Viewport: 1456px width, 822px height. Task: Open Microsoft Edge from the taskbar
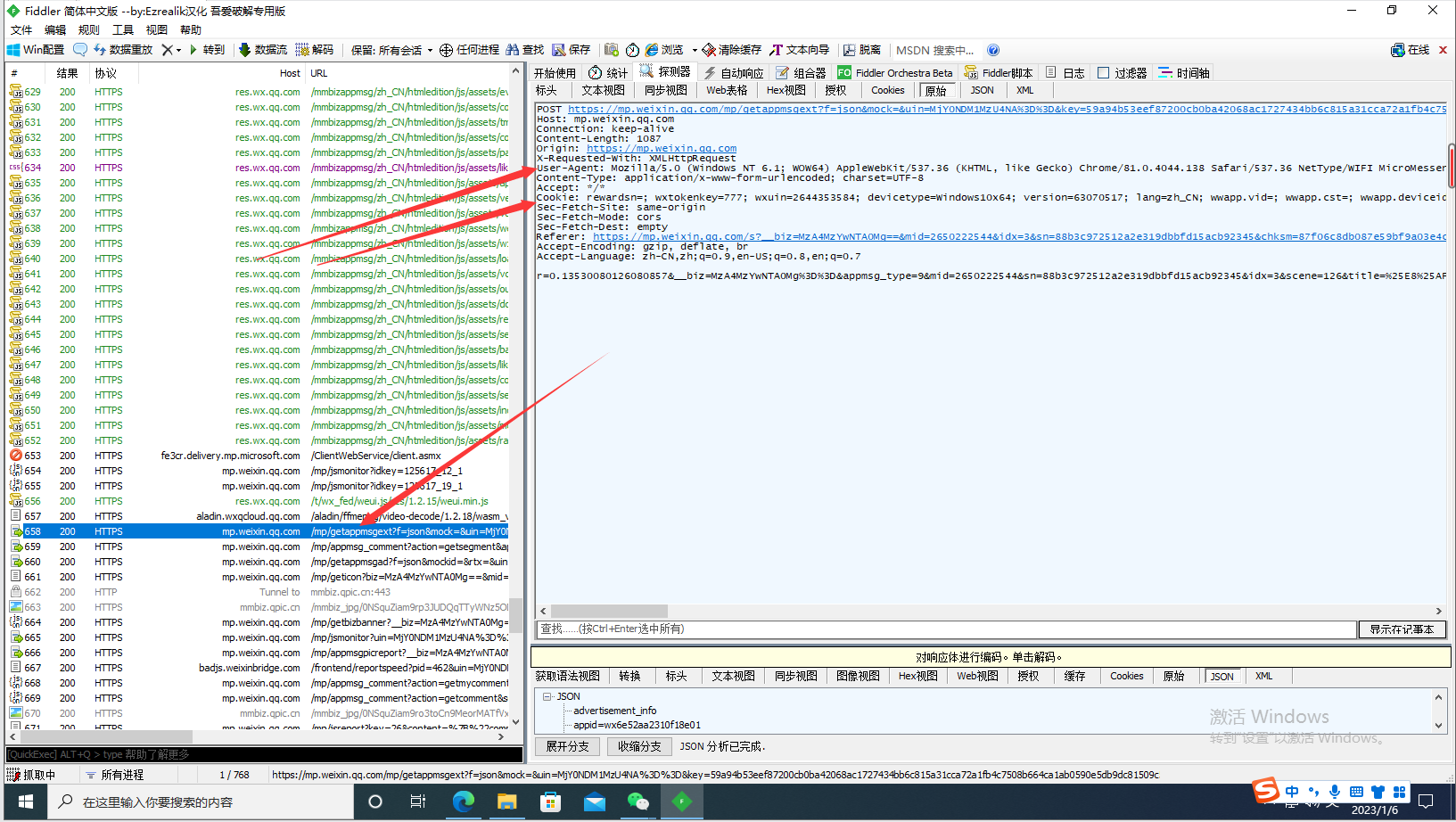(464, 802)
